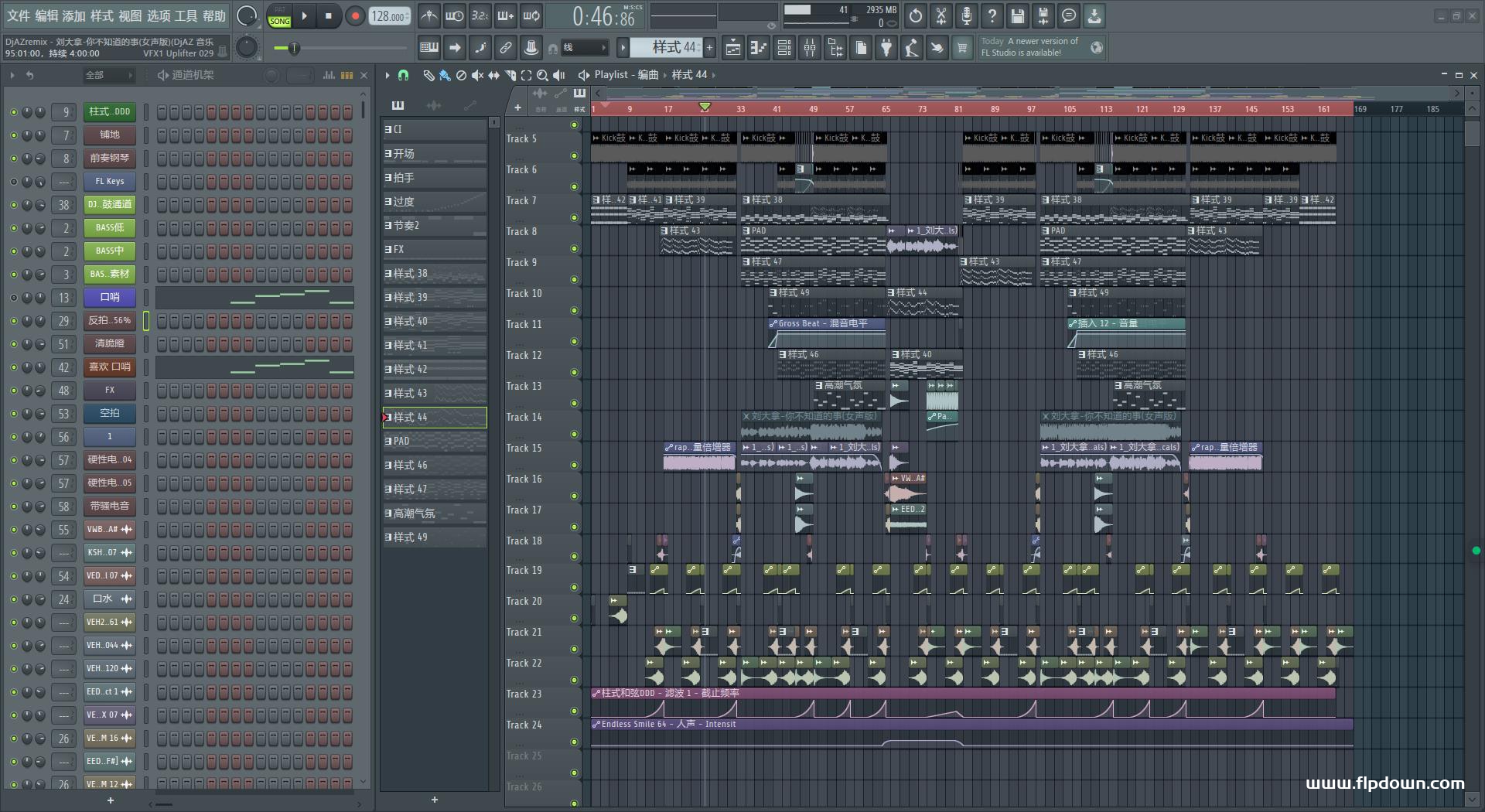
Task: Open the 全部 channel filter dropdown
Action: click(108, 75)
